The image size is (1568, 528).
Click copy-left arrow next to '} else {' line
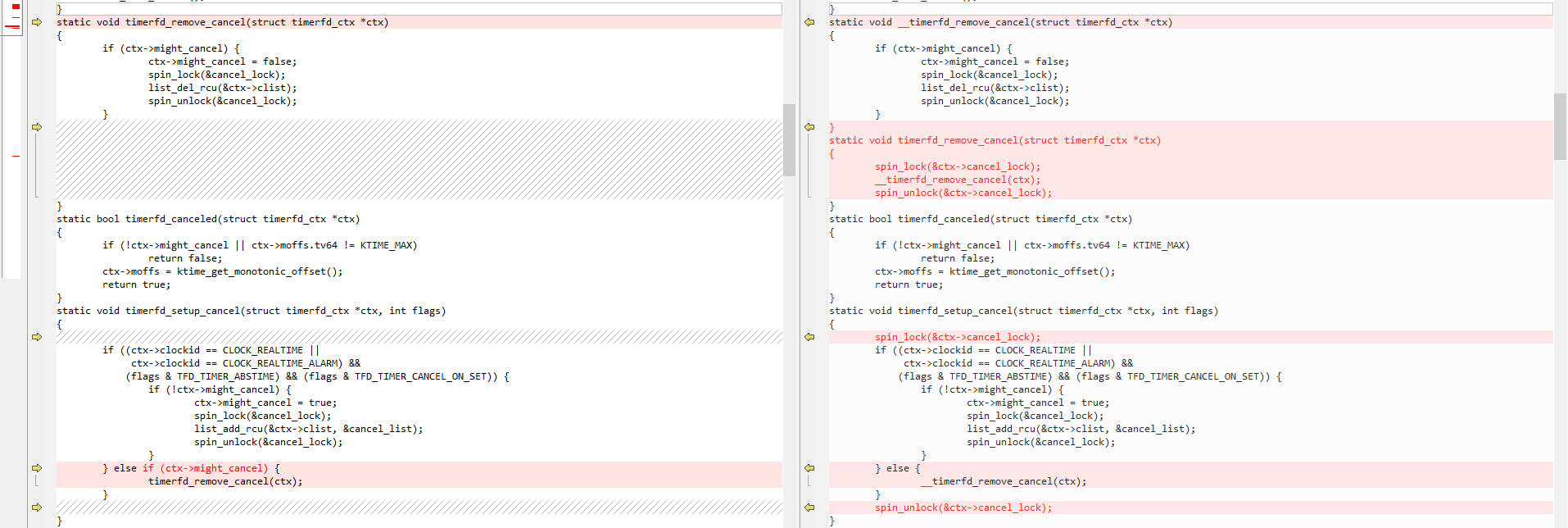click(809, 468)
